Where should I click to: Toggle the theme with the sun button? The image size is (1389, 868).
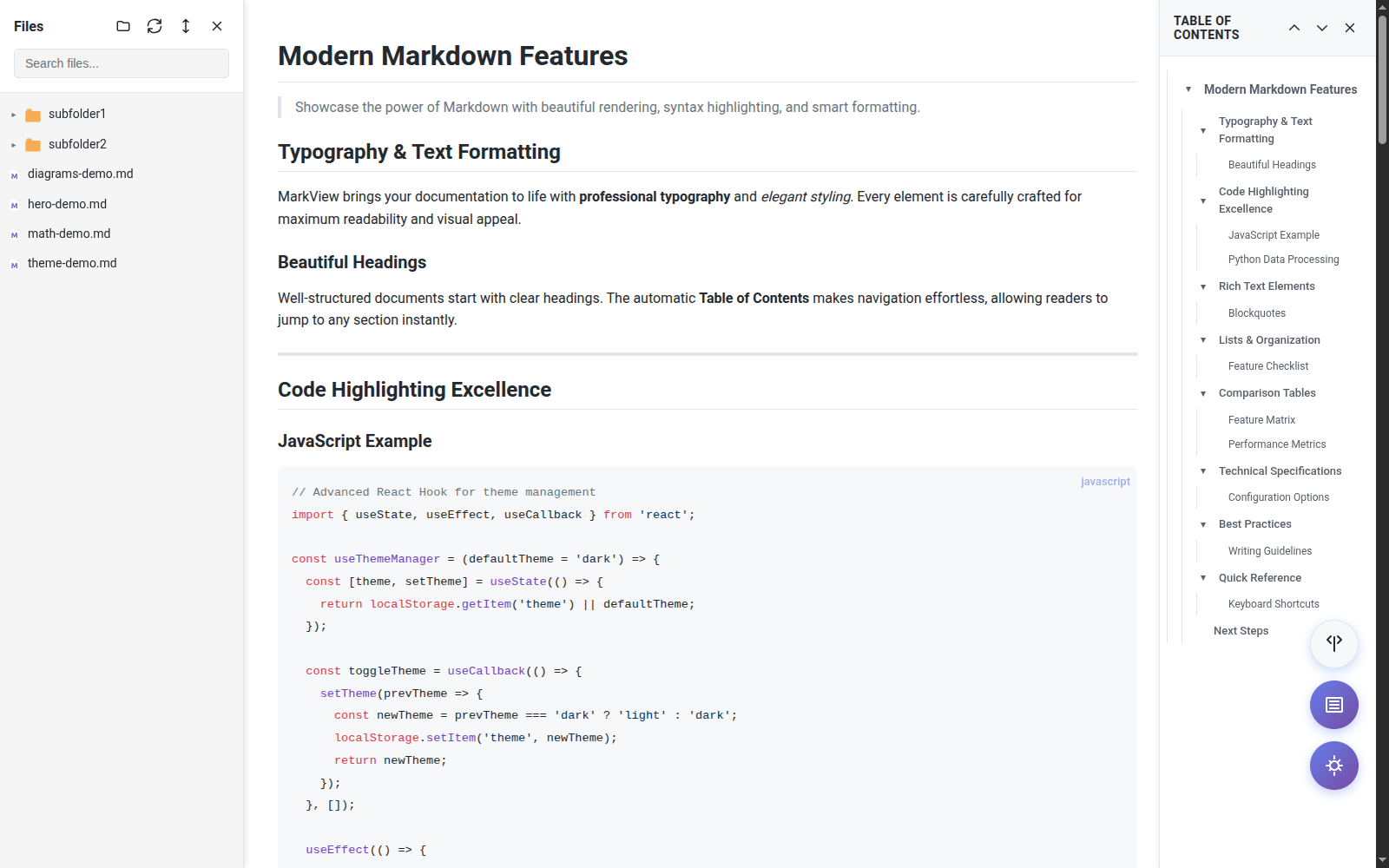pos(1334,766)
